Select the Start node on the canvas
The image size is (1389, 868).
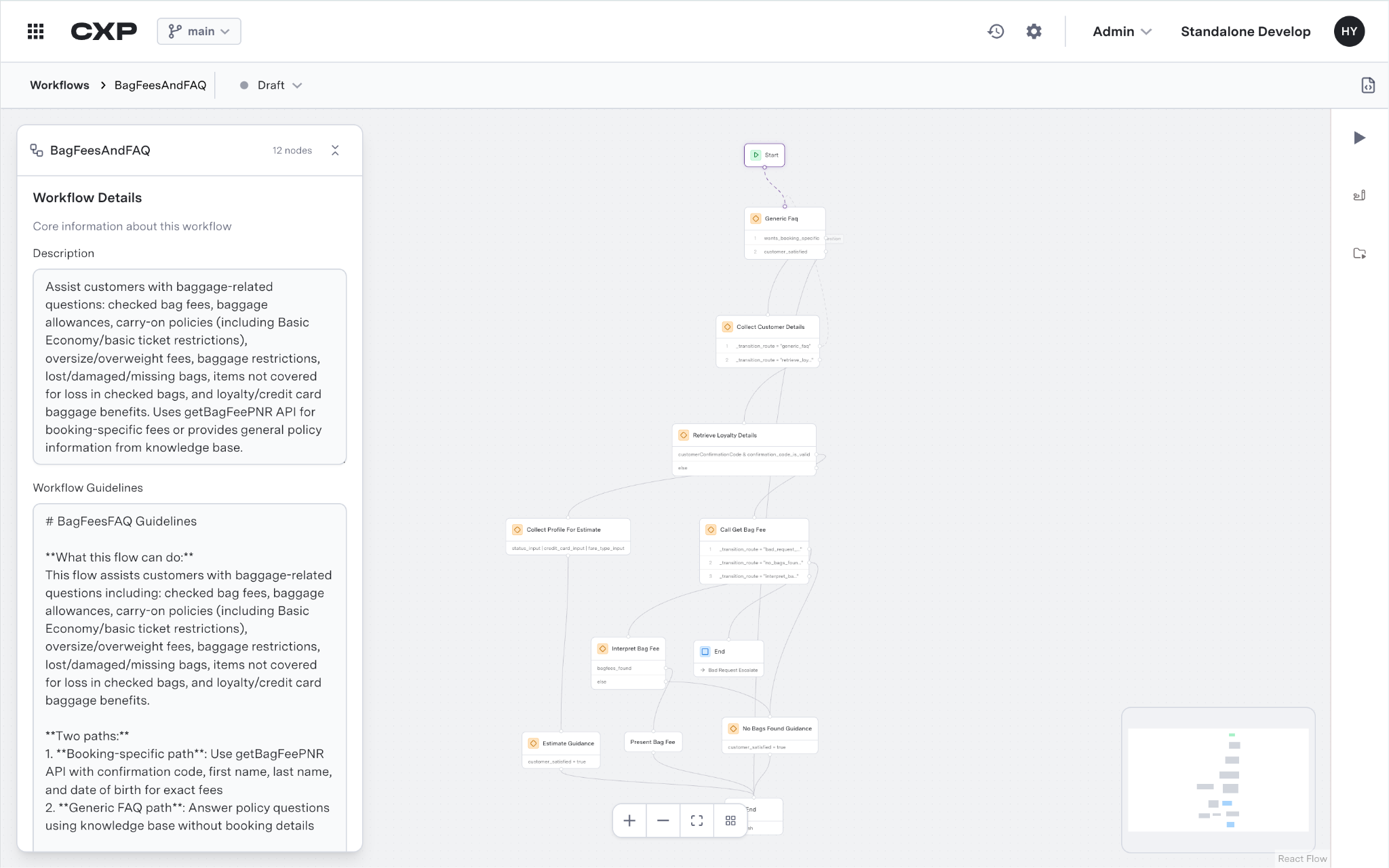click(x=764, y=155)
